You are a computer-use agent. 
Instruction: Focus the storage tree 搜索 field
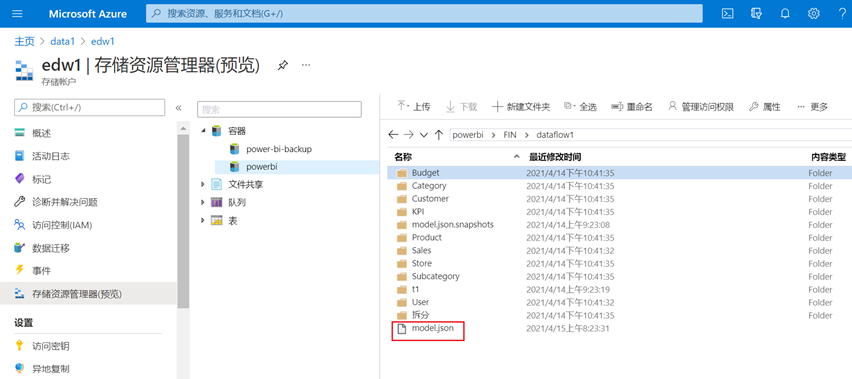[x=279, y=109]
